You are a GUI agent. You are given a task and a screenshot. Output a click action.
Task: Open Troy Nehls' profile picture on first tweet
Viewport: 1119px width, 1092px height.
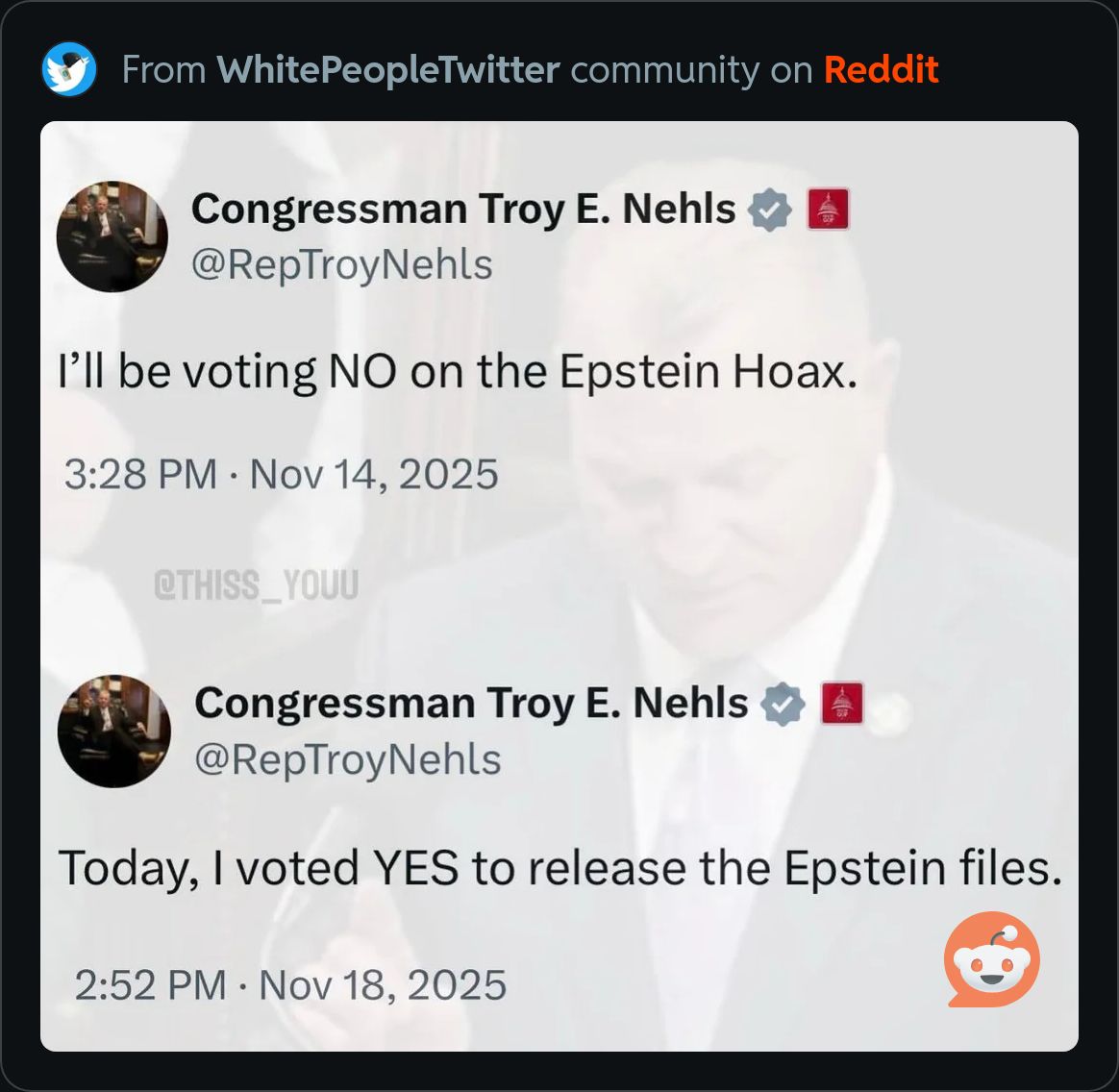tap(112, 236)
